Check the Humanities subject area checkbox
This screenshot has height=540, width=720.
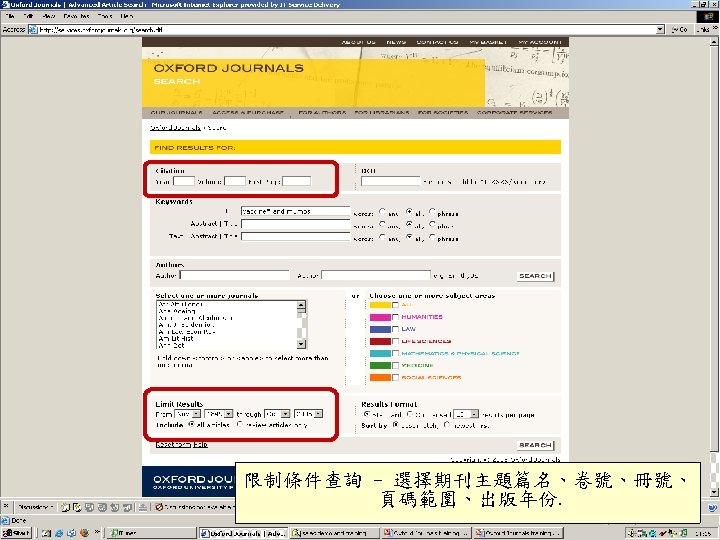point(395,317)
